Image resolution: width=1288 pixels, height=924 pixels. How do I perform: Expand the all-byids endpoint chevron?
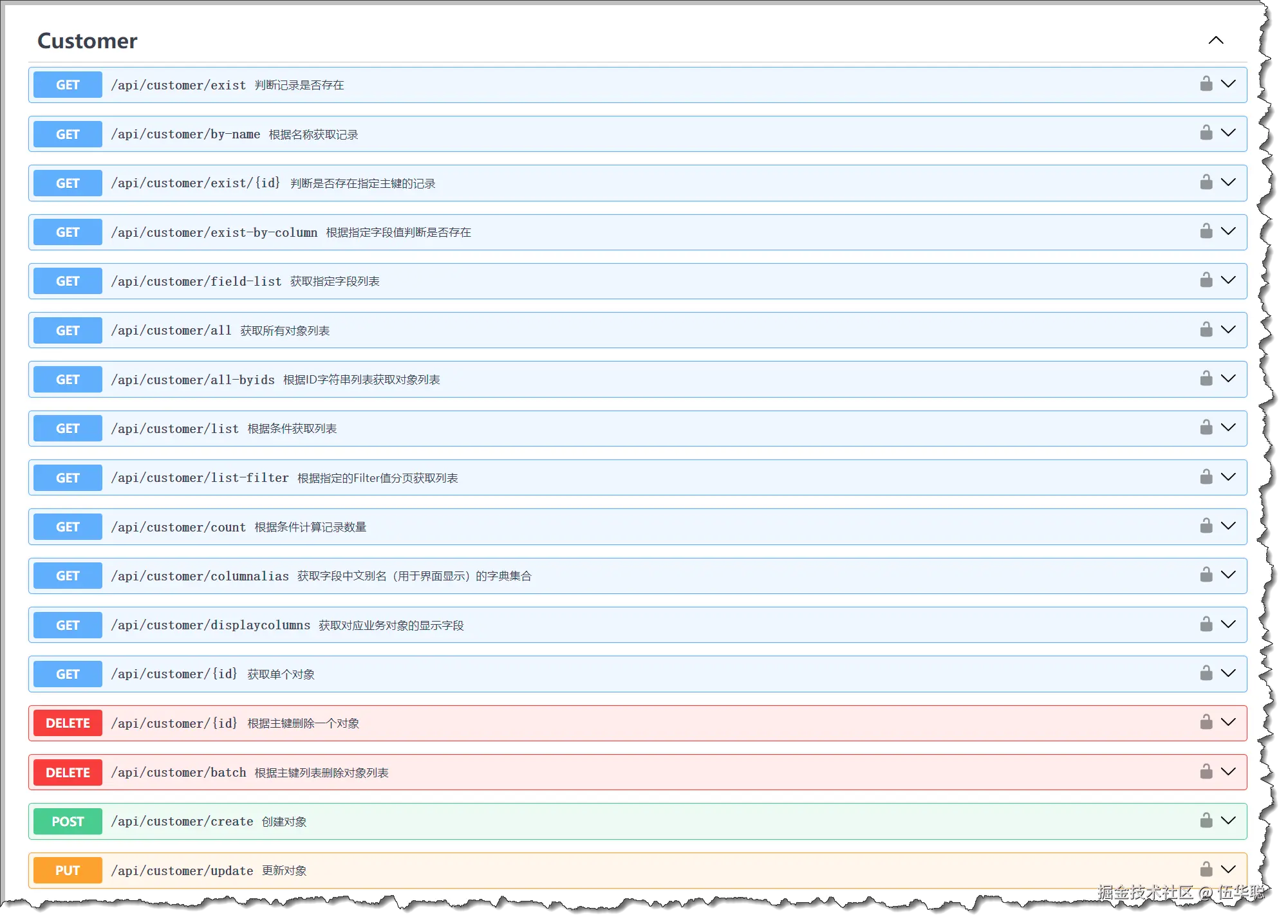[x=1228, y=379]
